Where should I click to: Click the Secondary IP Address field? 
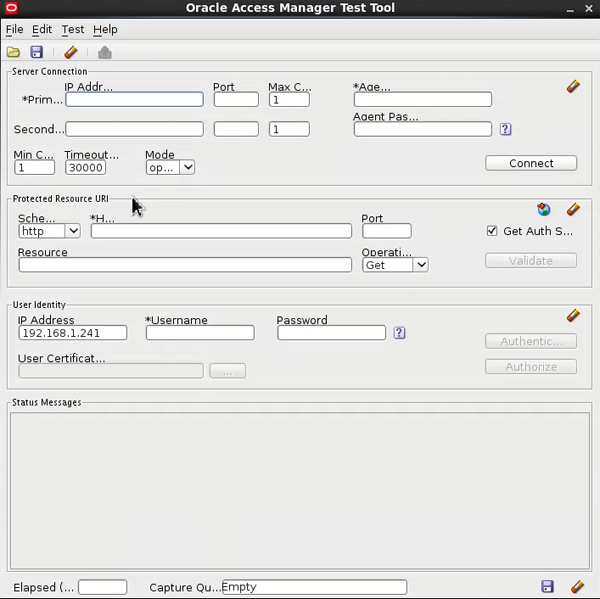point(134,129)
